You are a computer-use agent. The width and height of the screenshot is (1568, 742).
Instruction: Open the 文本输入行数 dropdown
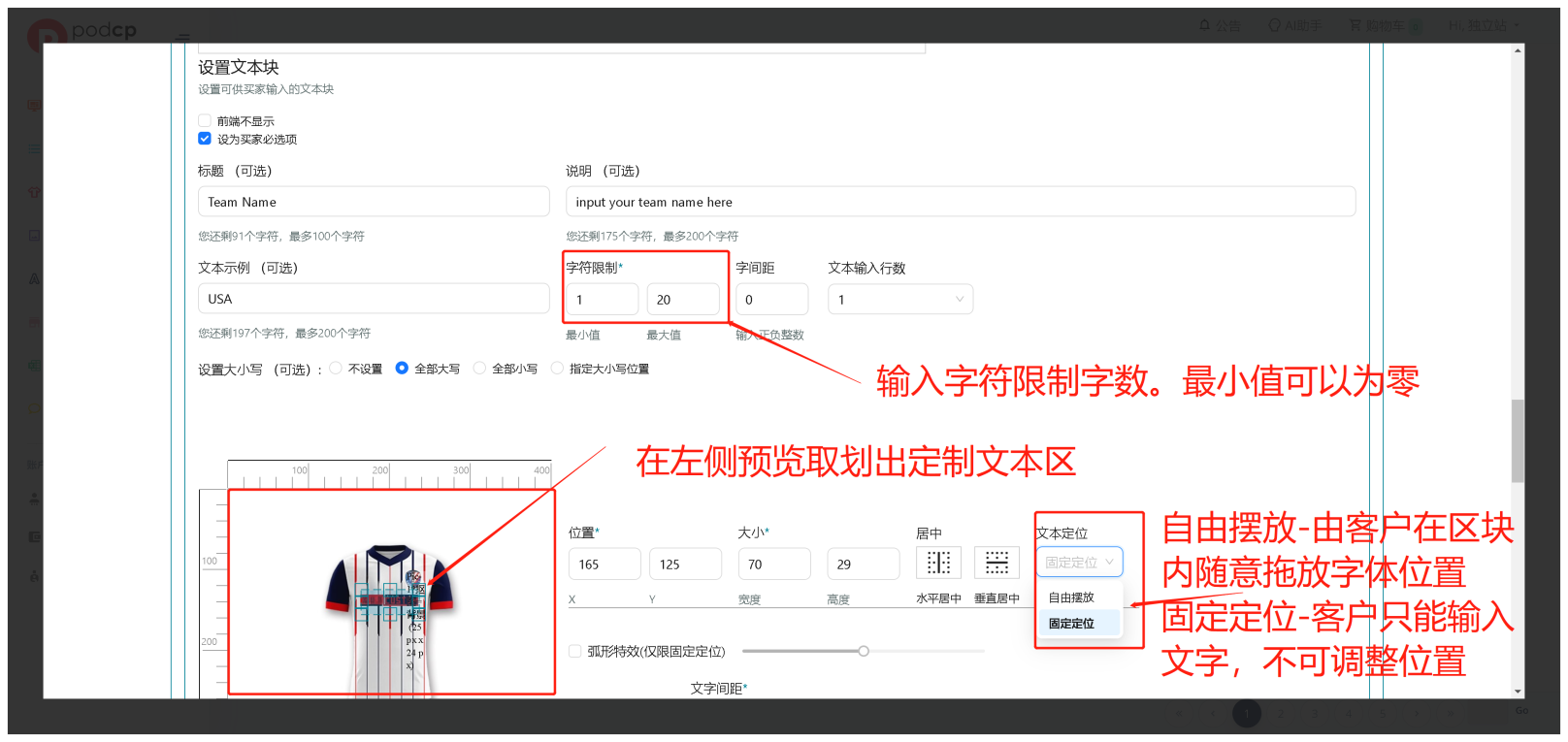pyautogui.click(x=900, y=299)
